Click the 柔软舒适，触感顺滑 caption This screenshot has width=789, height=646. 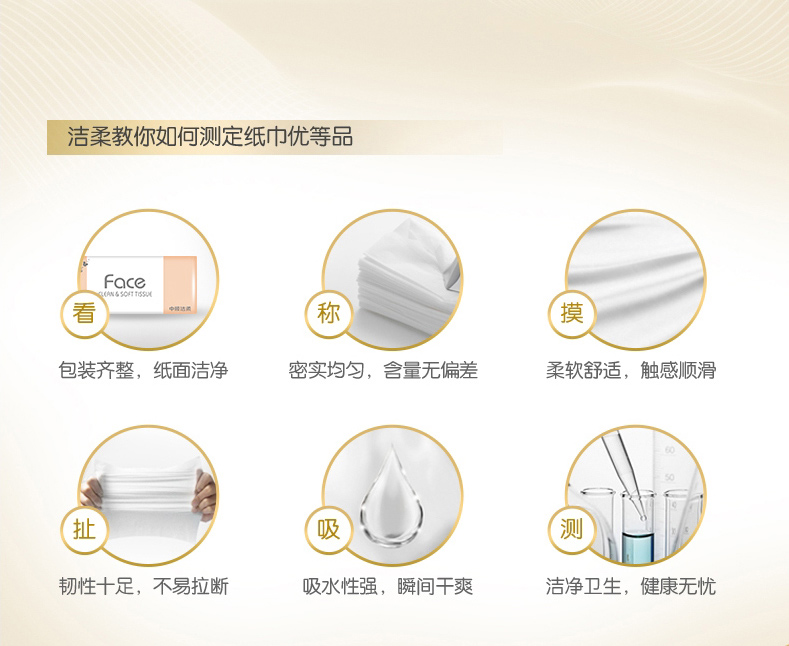click(x=631, y=371)
